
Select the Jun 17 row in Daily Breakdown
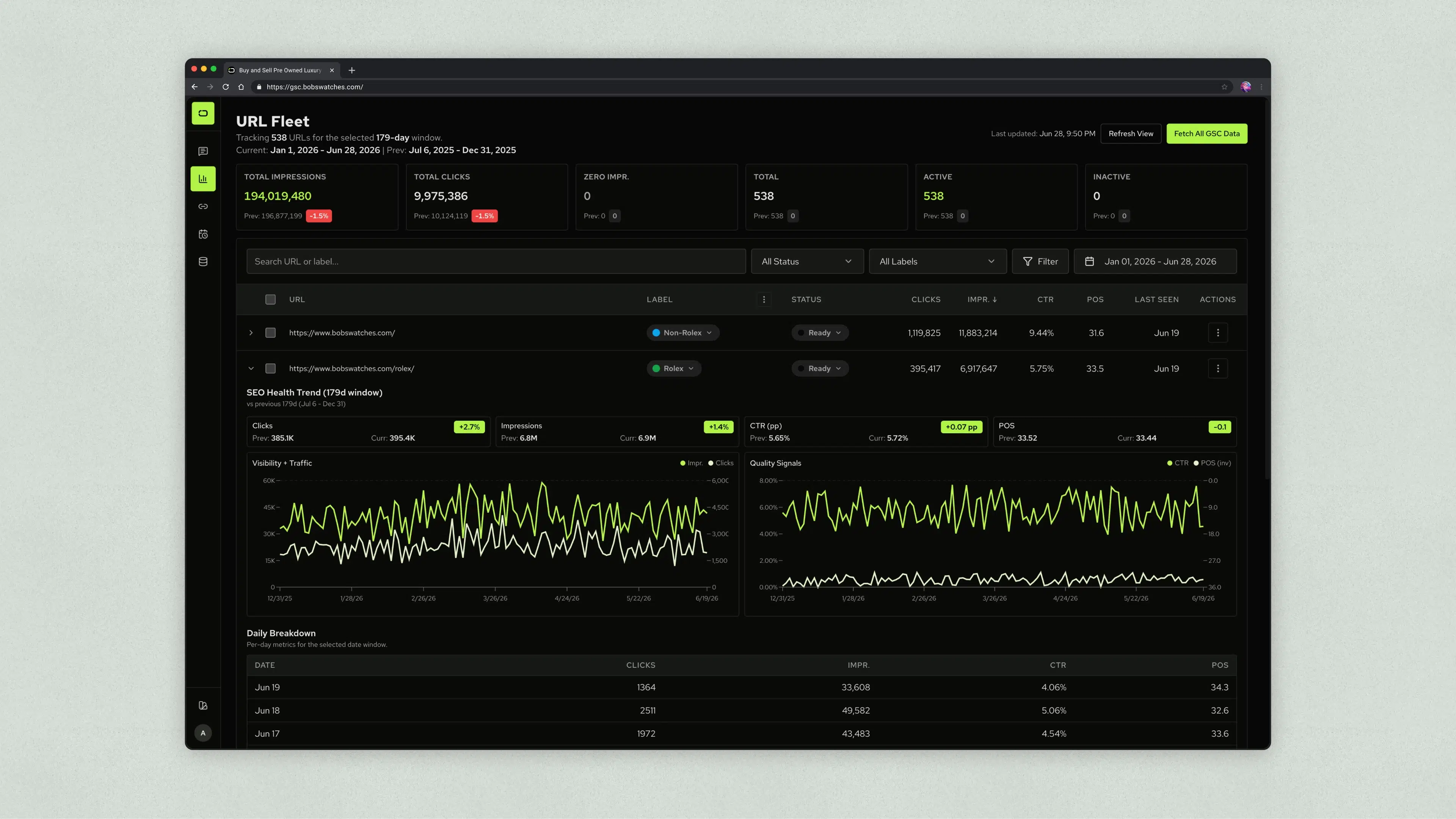coord(742,734)
